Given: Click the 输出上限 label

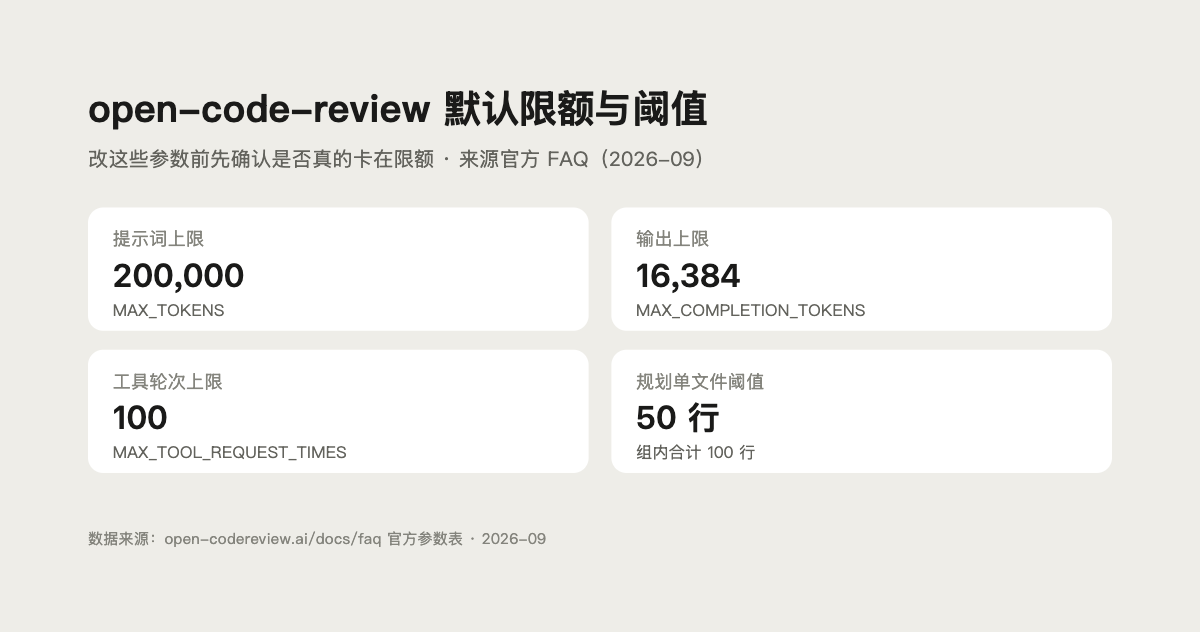Looking at the screenshot, I should 672,239.
